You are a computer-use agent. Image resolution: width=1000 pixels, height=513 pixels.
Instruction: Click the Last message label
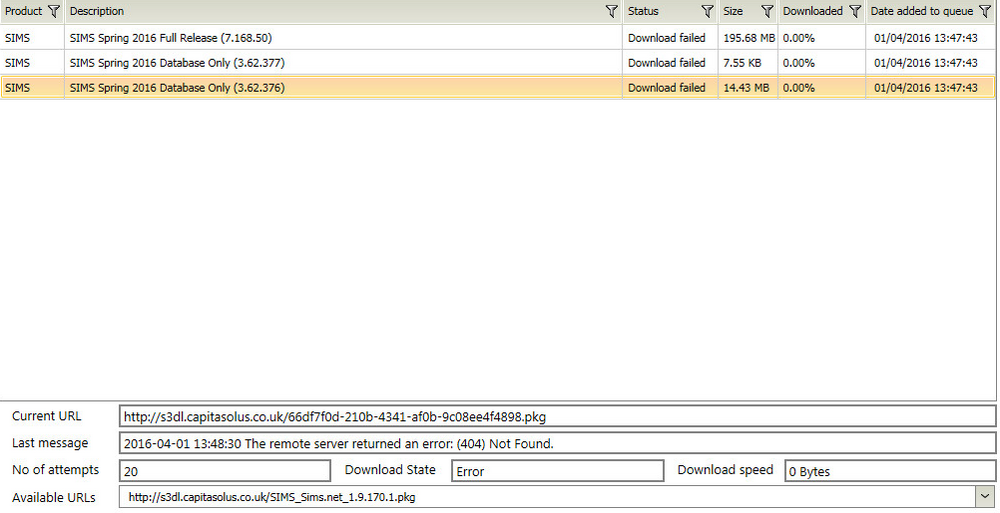tap(50, 443)
